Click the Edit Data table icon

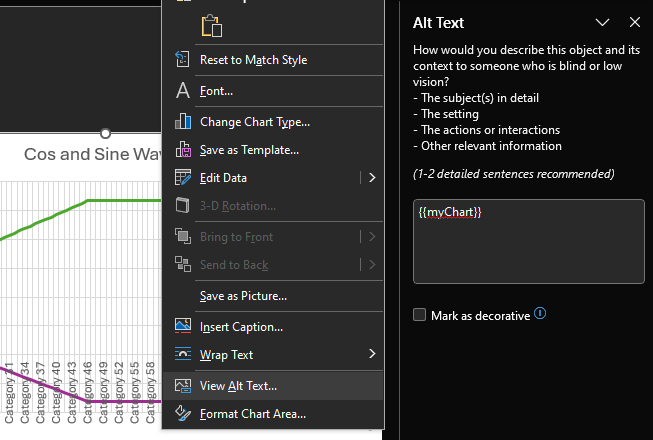click(x=183, y=177)
